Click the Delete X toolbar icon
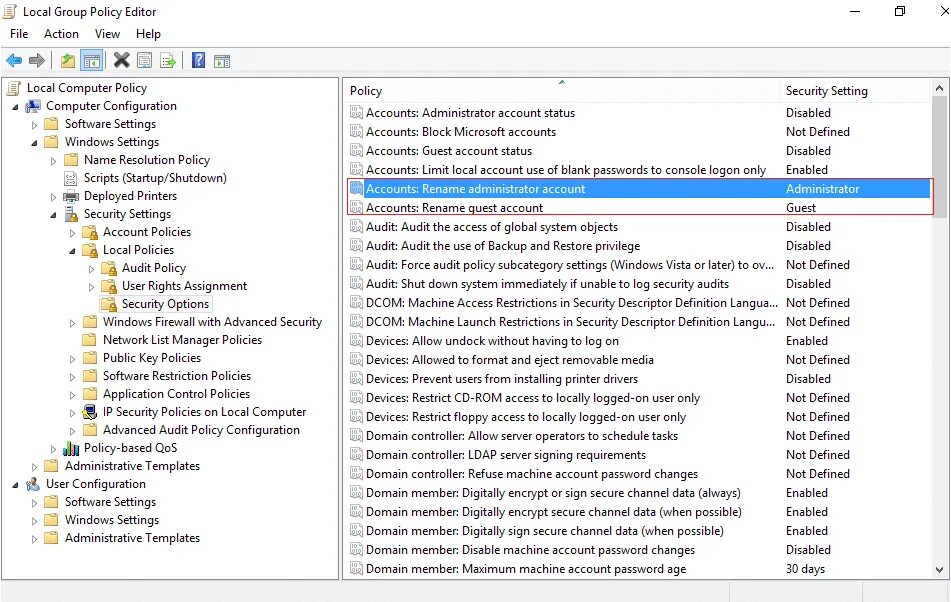The width and height of the screenshot is (951, 602). 121,60
